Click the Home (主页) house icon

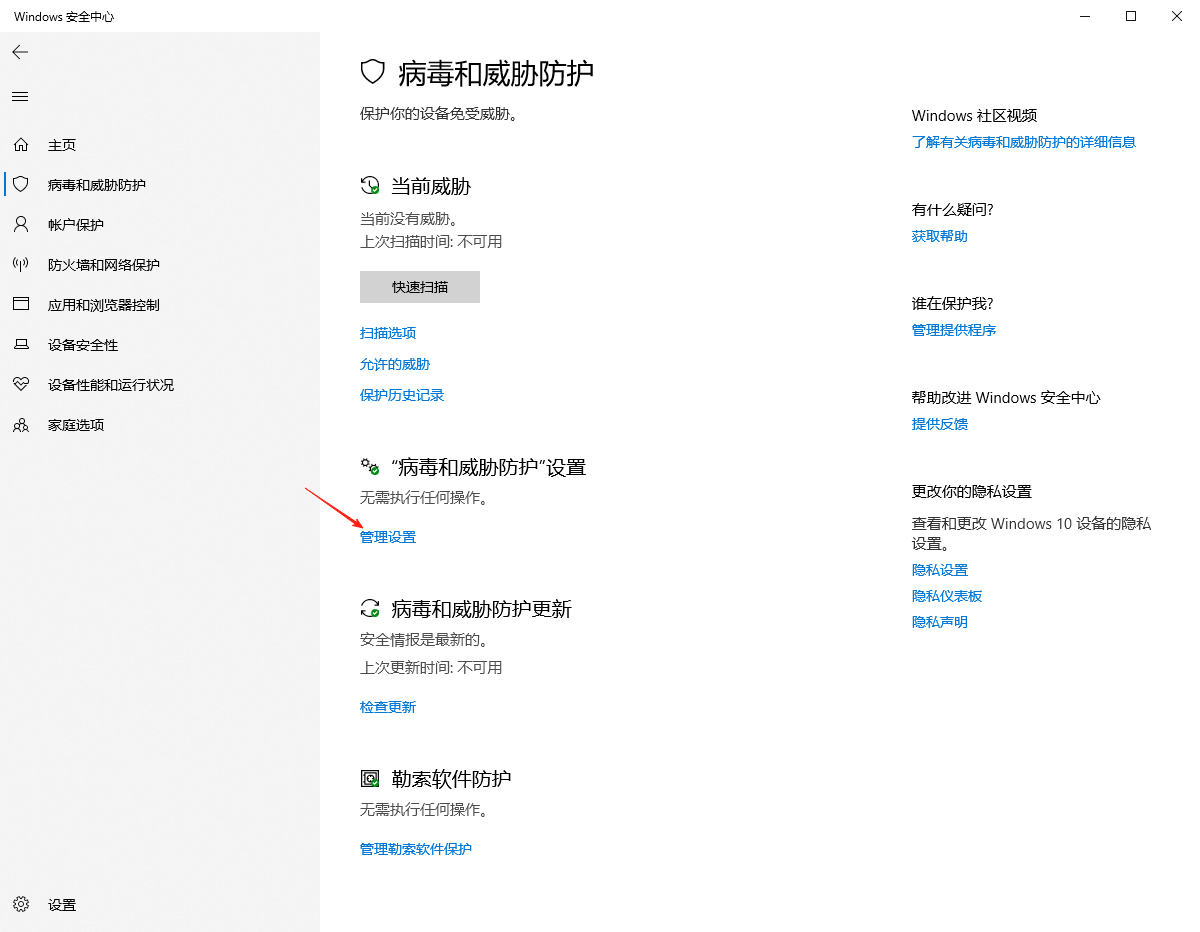[21, 145]
